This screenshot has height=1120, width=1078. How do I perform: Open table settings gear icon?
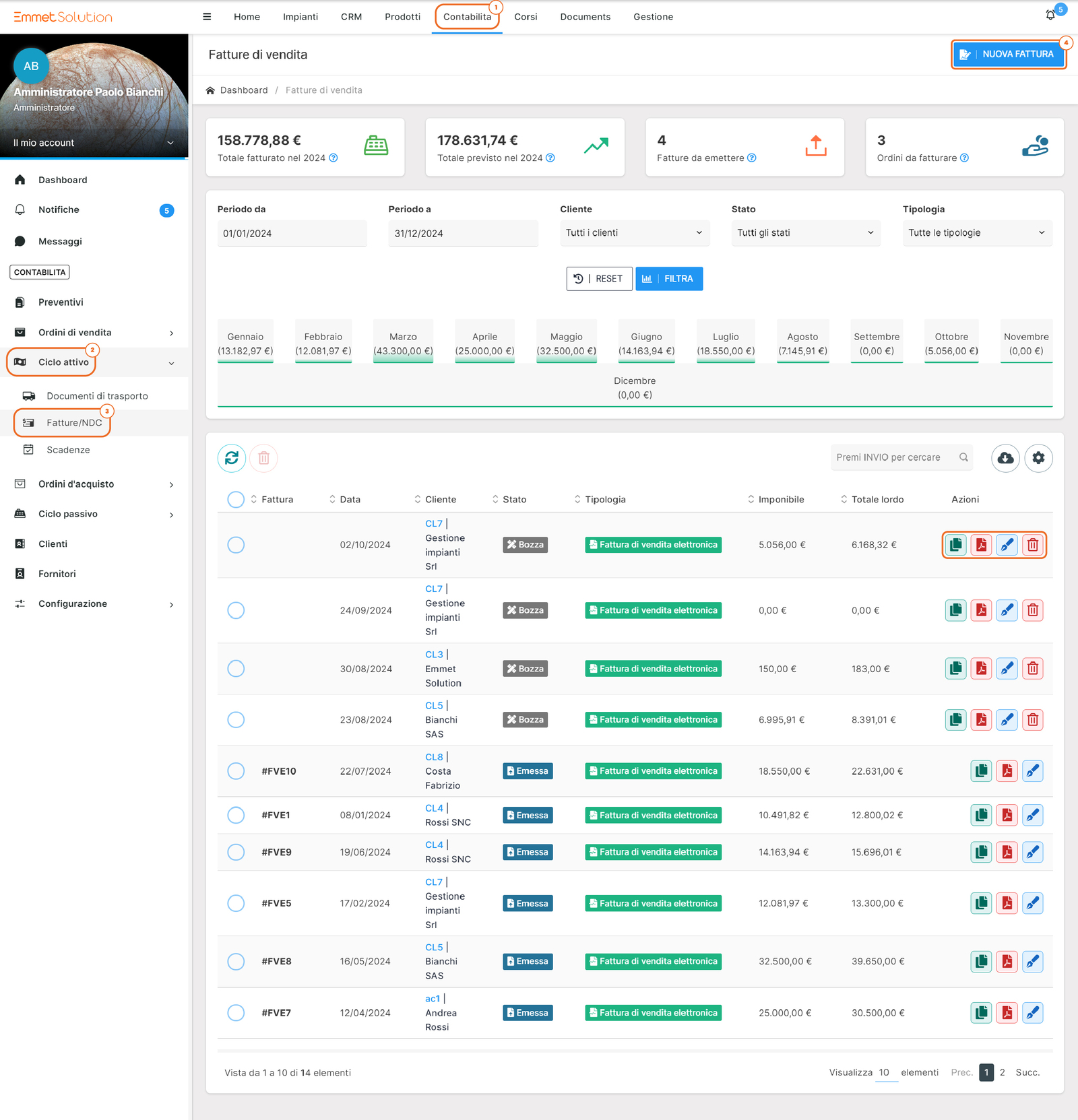pyautogui.click(x=1038, y=458)
